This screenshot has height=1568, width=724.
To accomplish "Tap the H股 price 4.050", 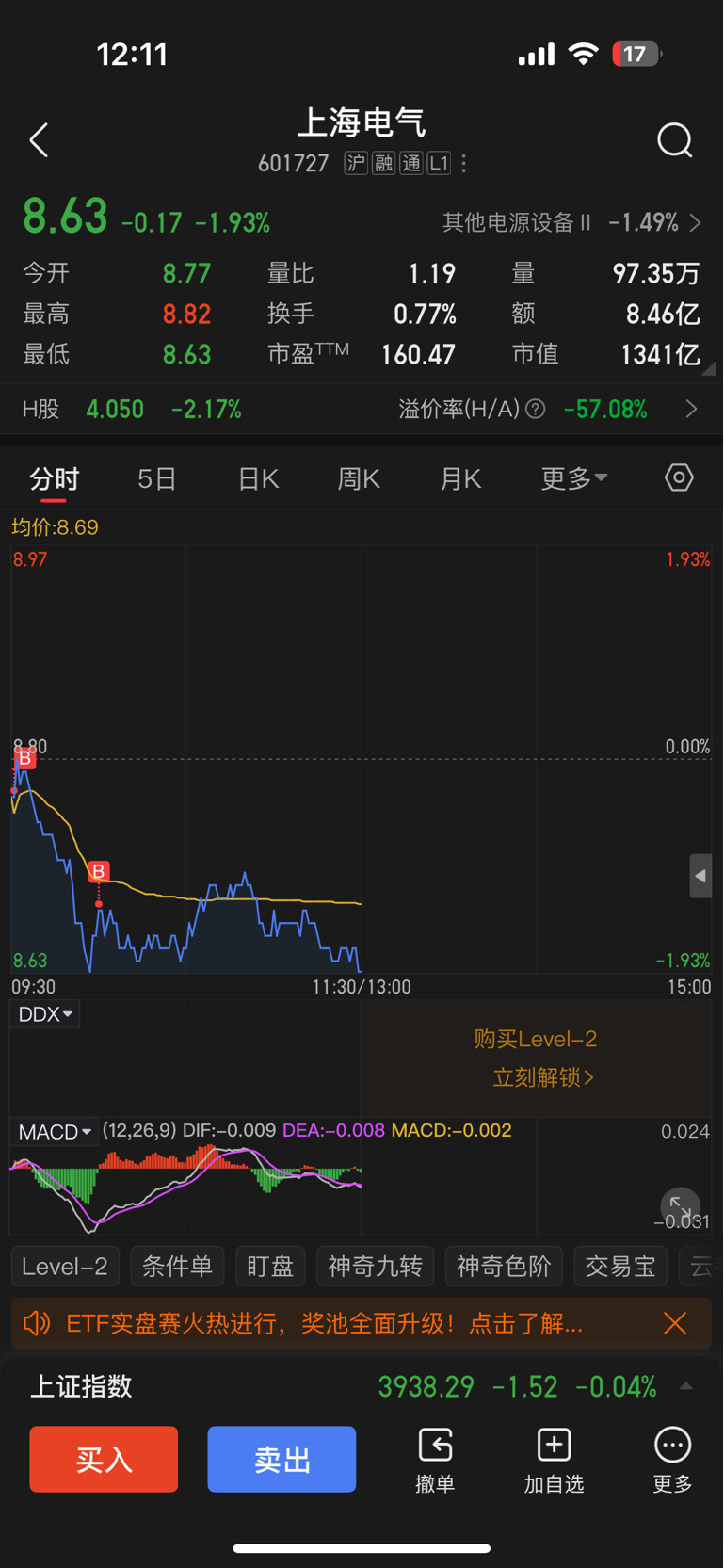I will click(x=115, y=409).
